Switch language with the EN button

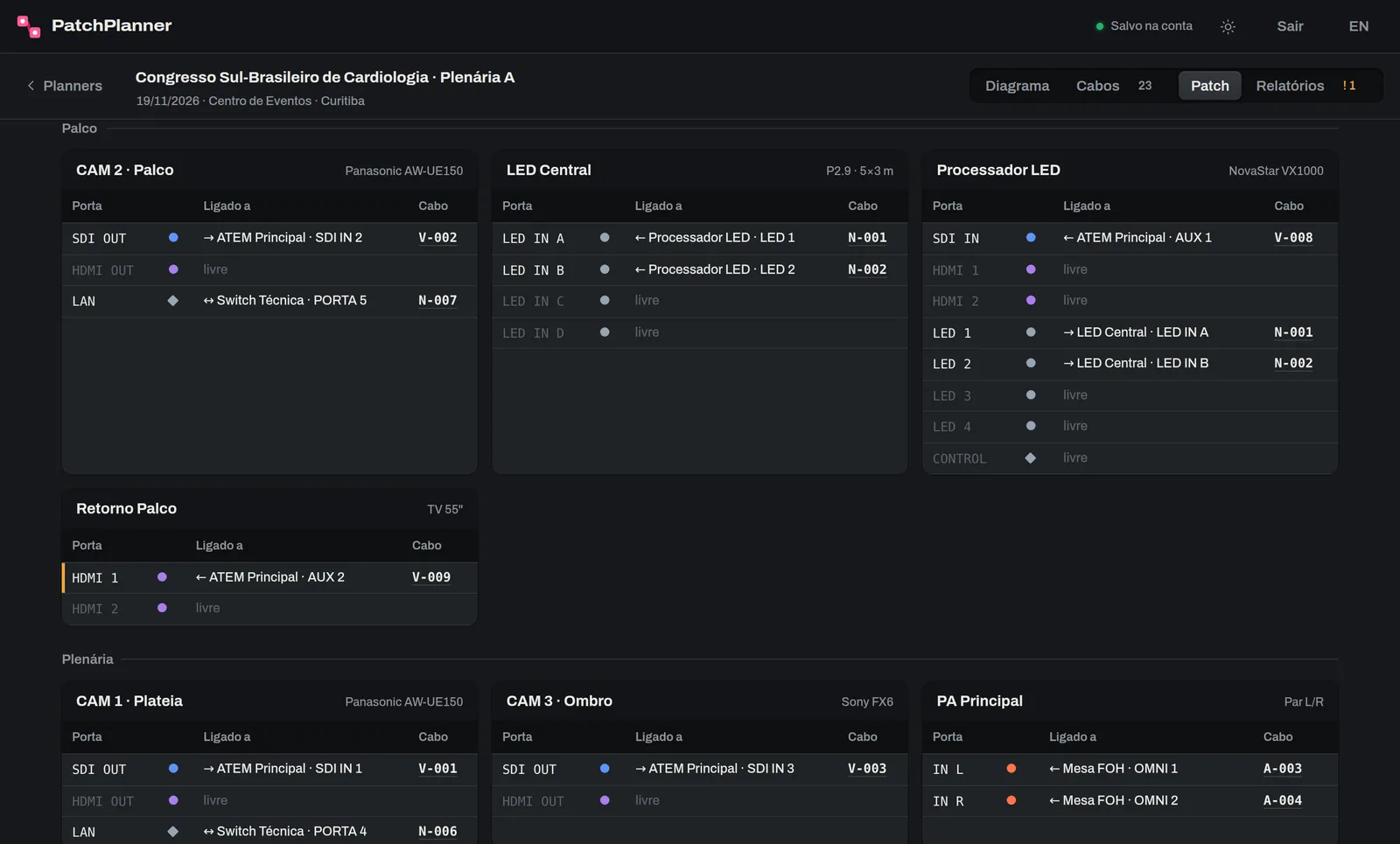pos(1359,26)
